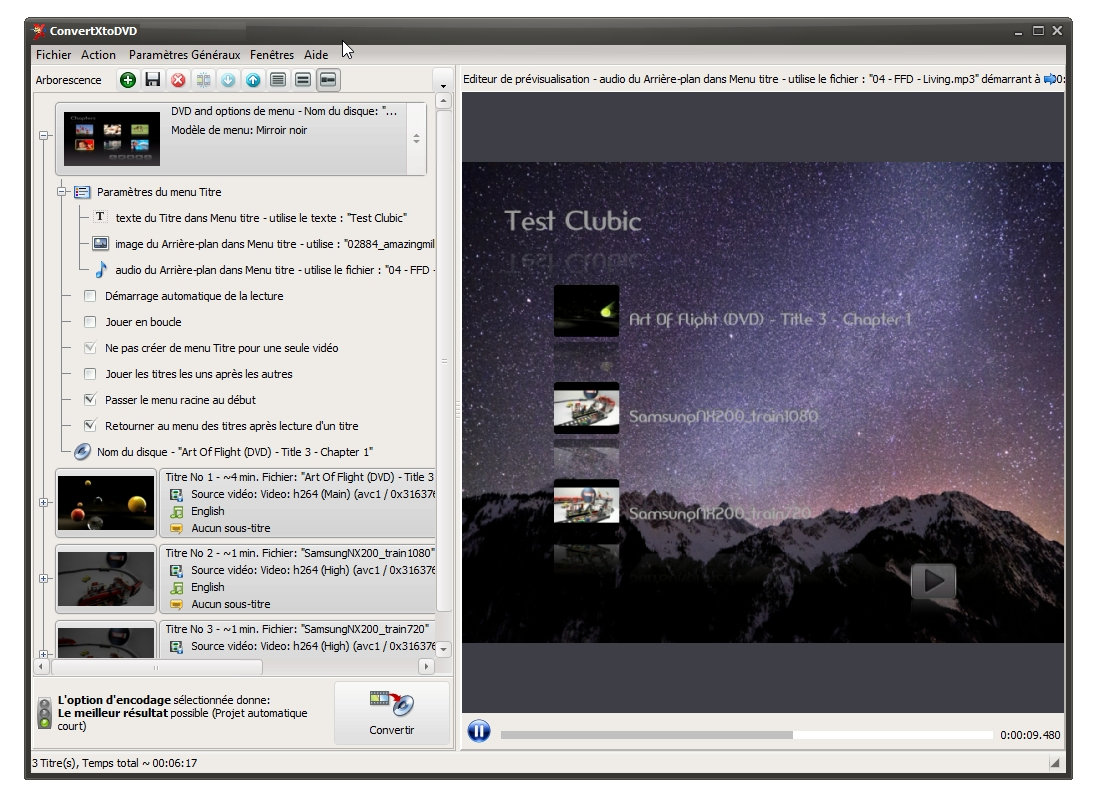Remove the selected title with the red X icon

tap(176, 80)
